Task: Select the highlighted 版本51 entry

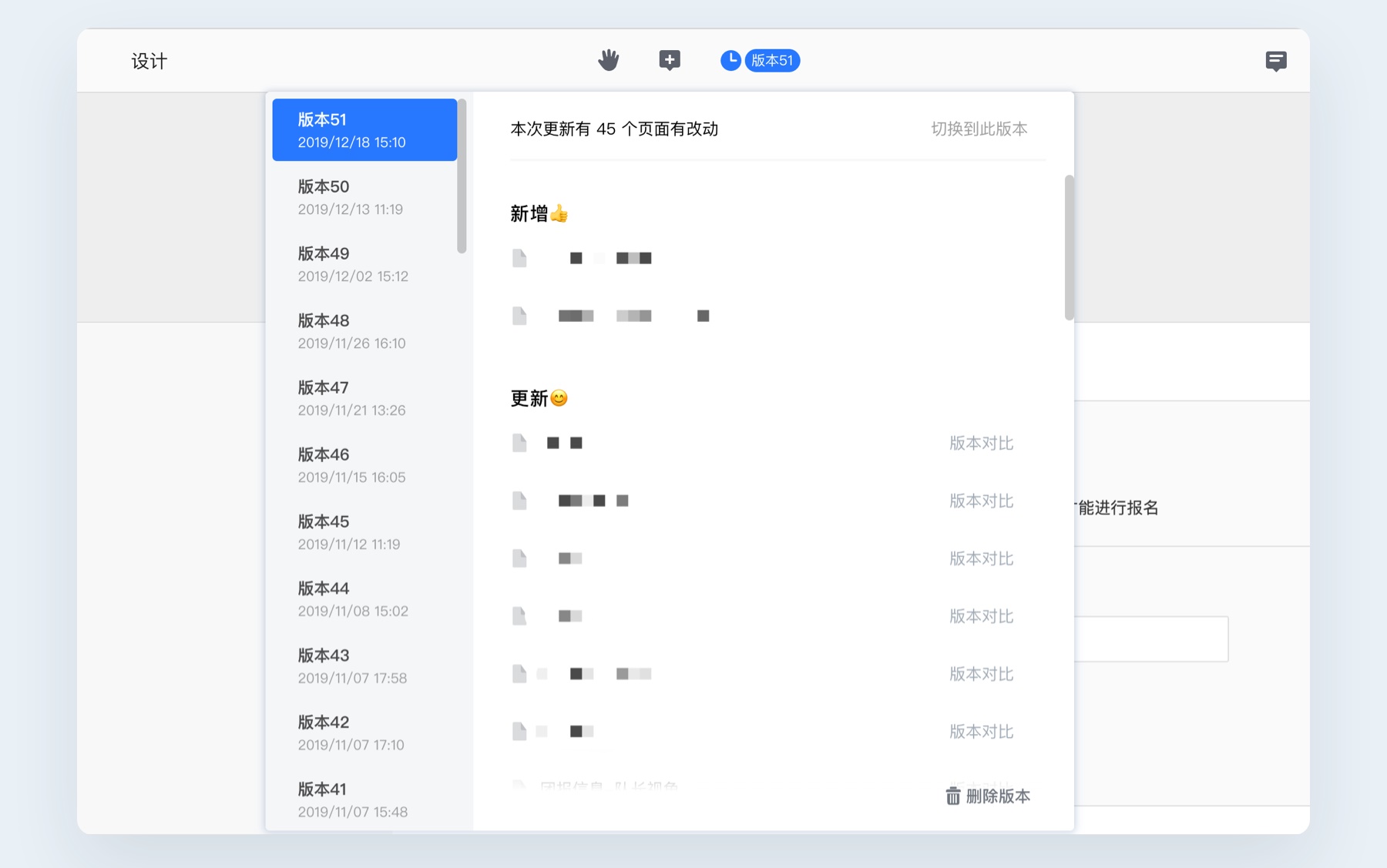Action: coord(364,129)
